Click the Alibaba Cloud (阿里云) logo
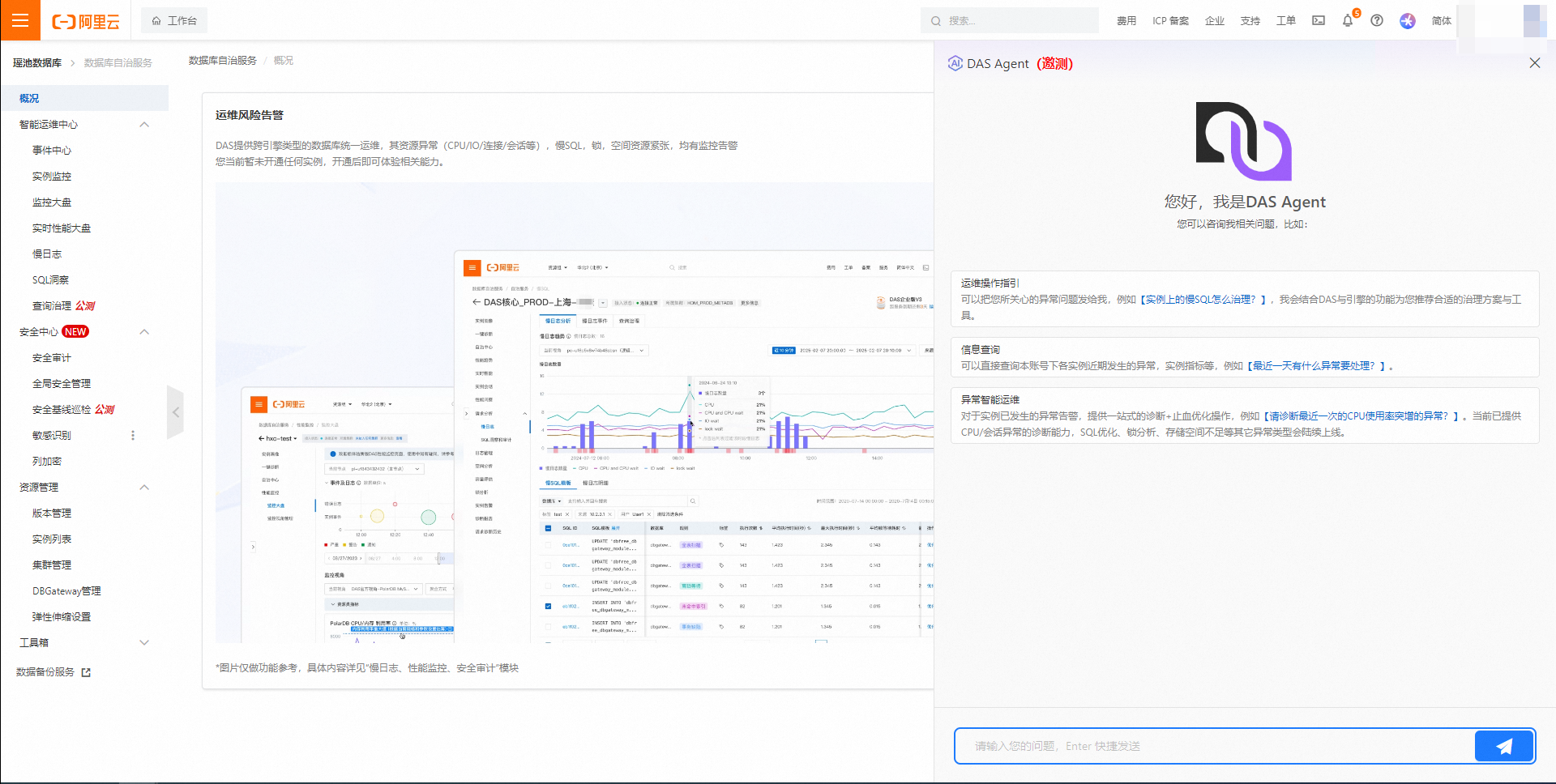 pyautogui.click(x=86, y=21)
